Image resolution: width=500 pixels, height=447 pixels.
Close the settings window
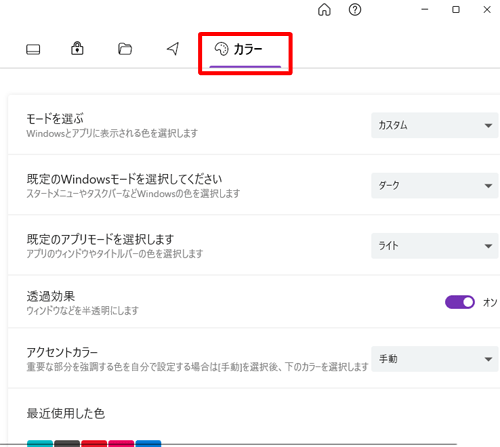click(x=487, y=10)
